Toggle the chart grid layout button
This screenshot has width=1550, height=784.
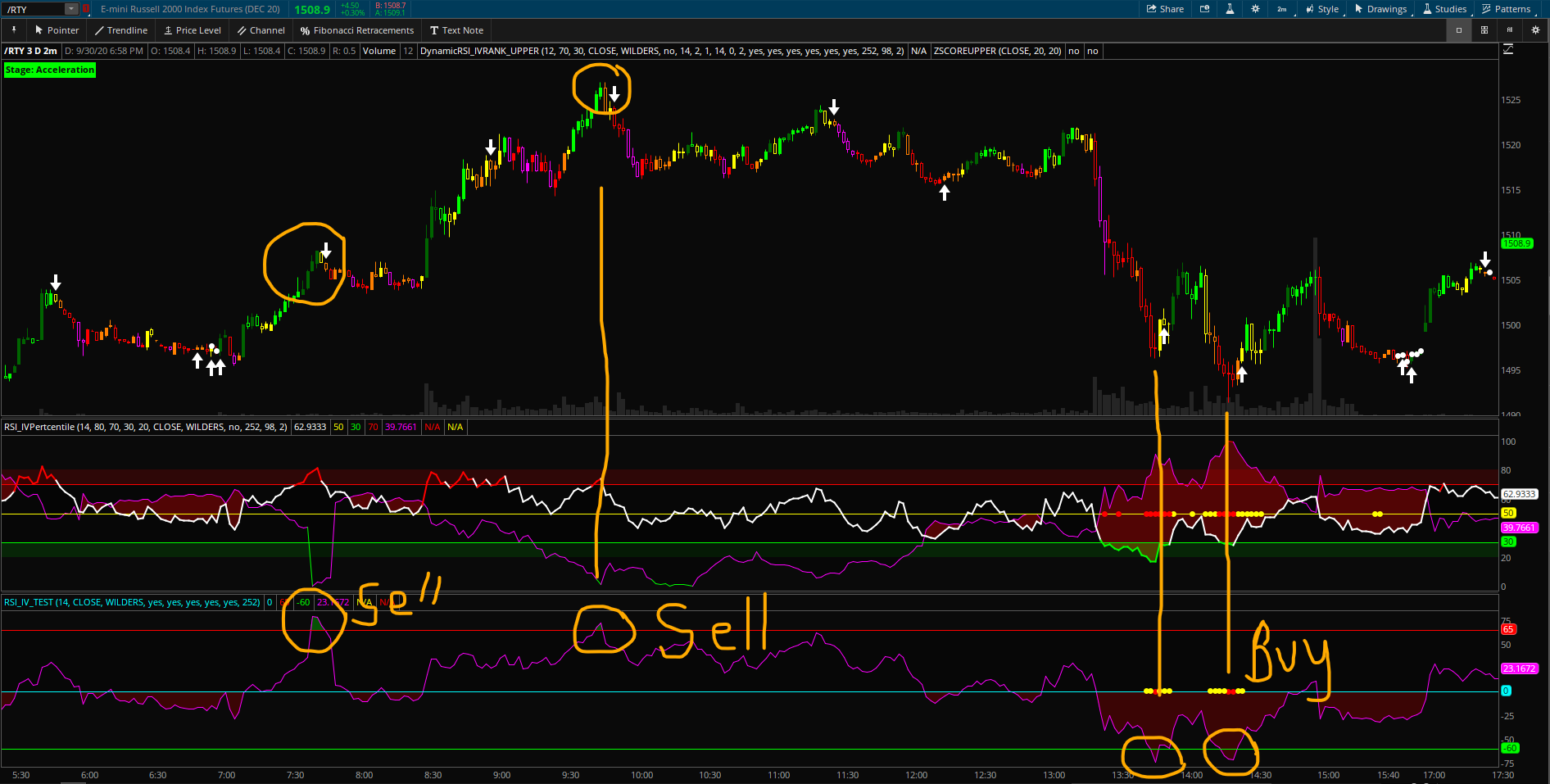tap(1484, 30)
